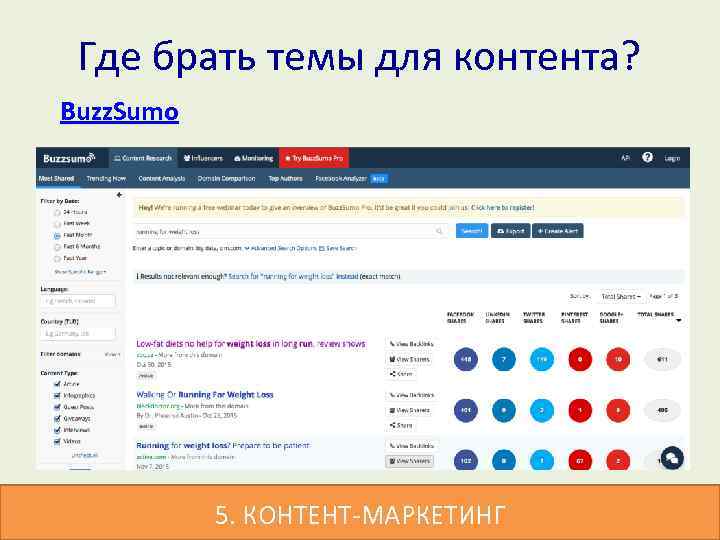The height and width of the screenshot is (540, 720).
Task: Open the Influencers menu
Action: pyautogui.click(x=203, y=158)
